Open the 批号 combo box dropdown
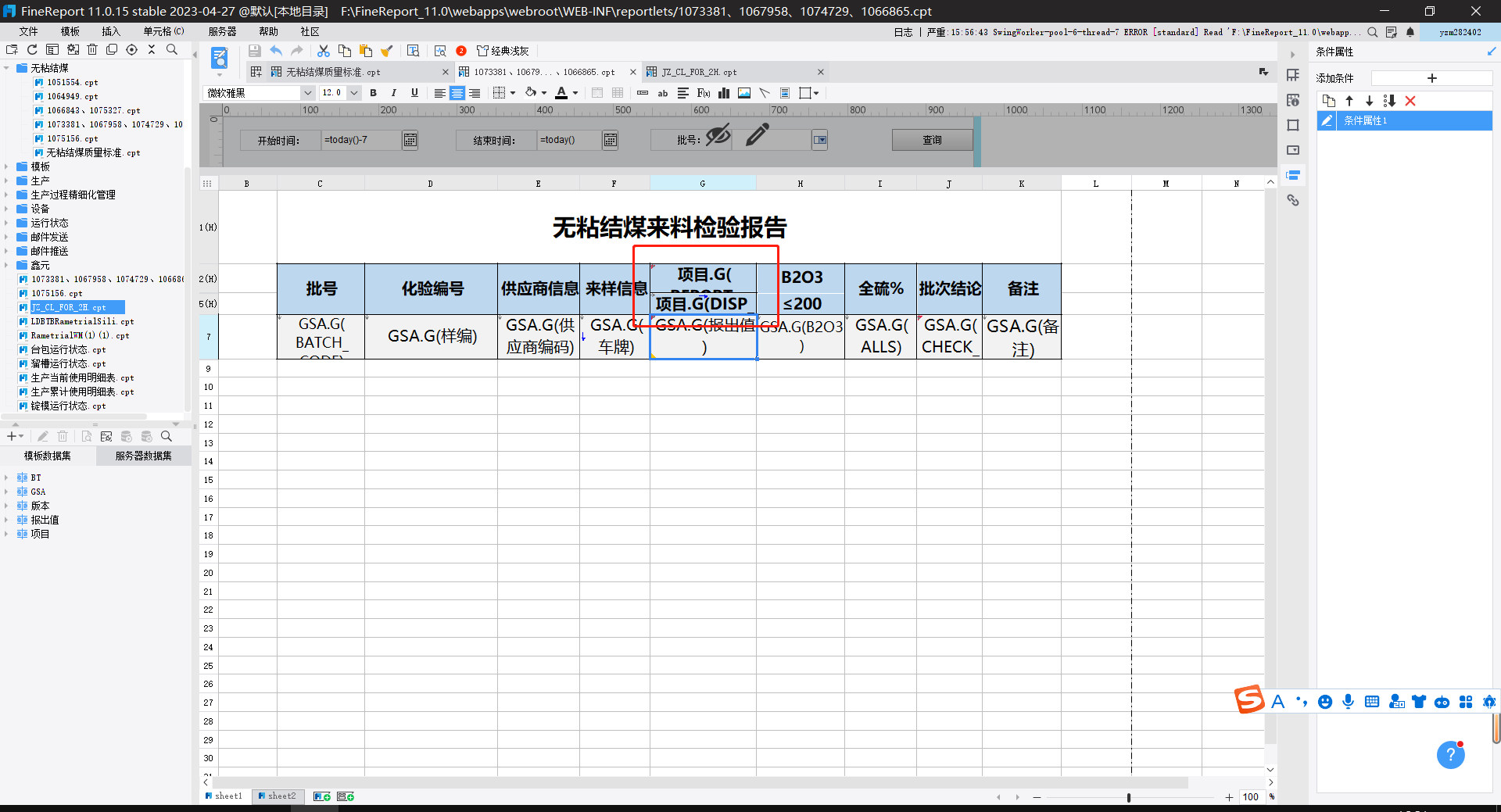 [x=819, y=140]
